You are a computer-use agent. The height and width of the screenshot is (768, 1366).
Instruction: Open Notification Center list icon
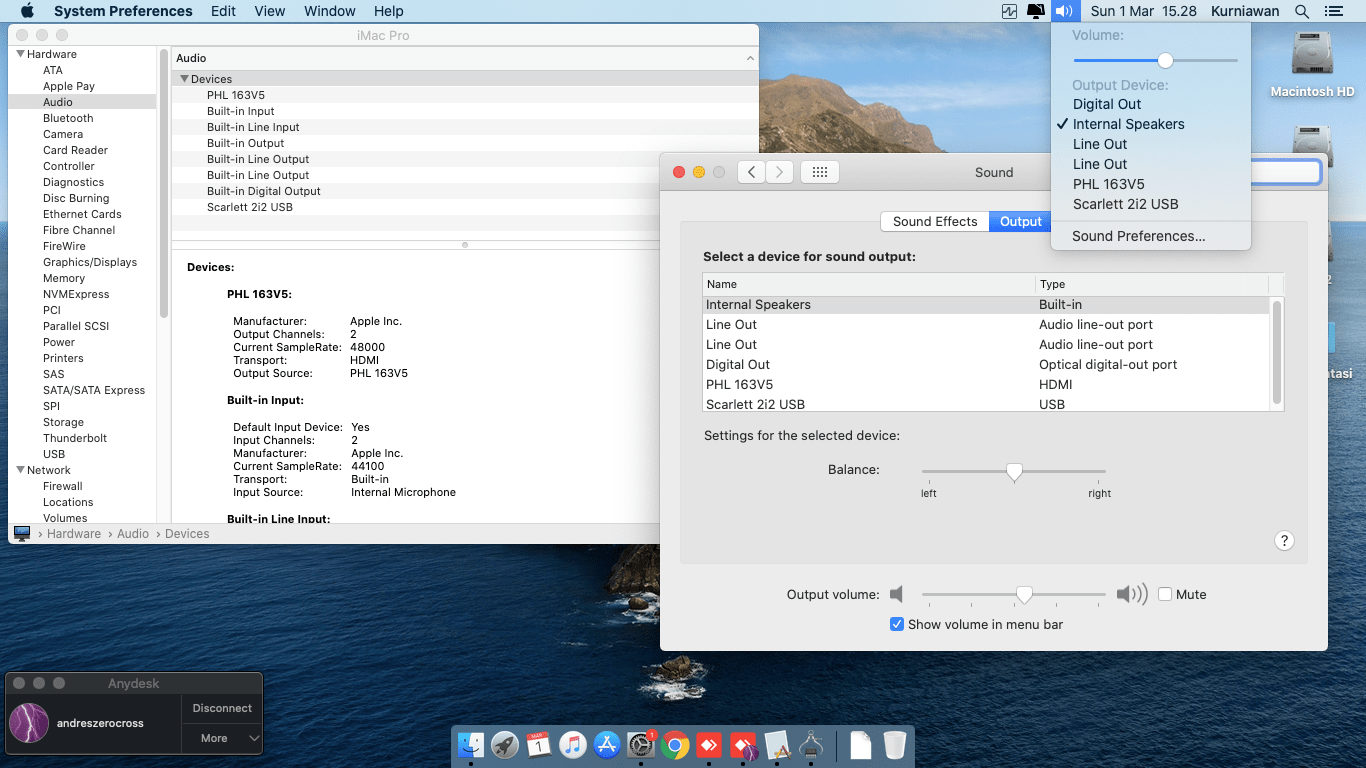[x=1333, y=11]
